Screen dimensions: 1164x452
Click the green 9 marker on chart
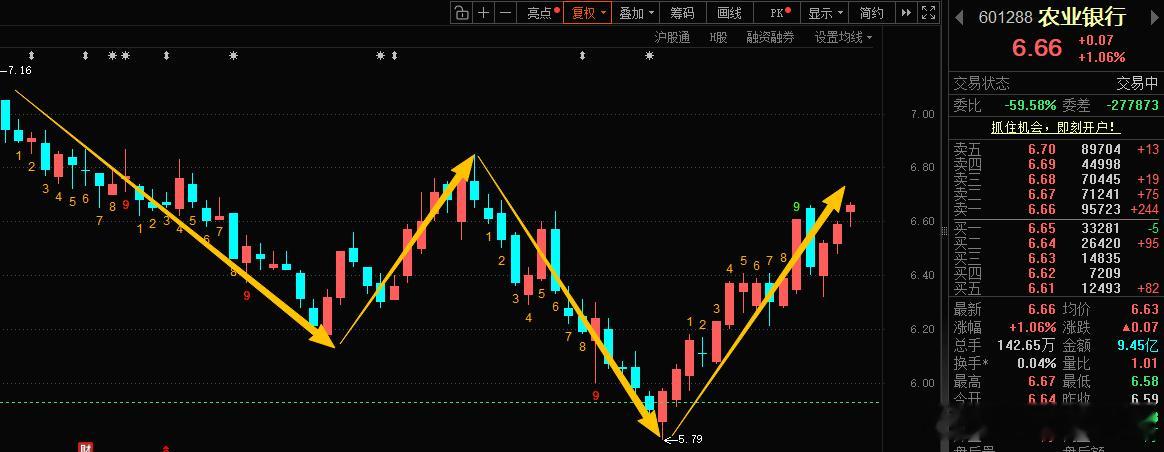click(x=796, y=206)
